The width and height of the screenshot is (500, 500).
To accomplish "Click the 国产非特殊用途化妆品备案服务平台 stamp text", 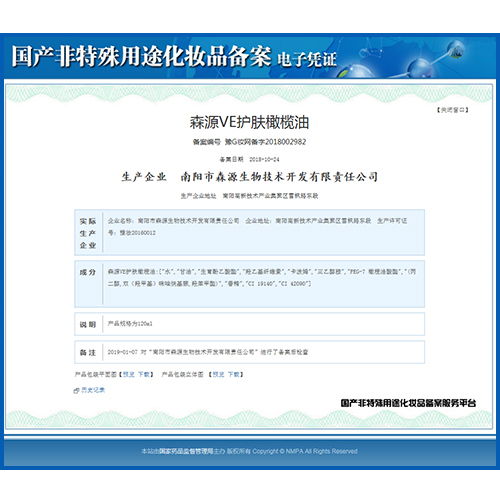I will (408, 403).
